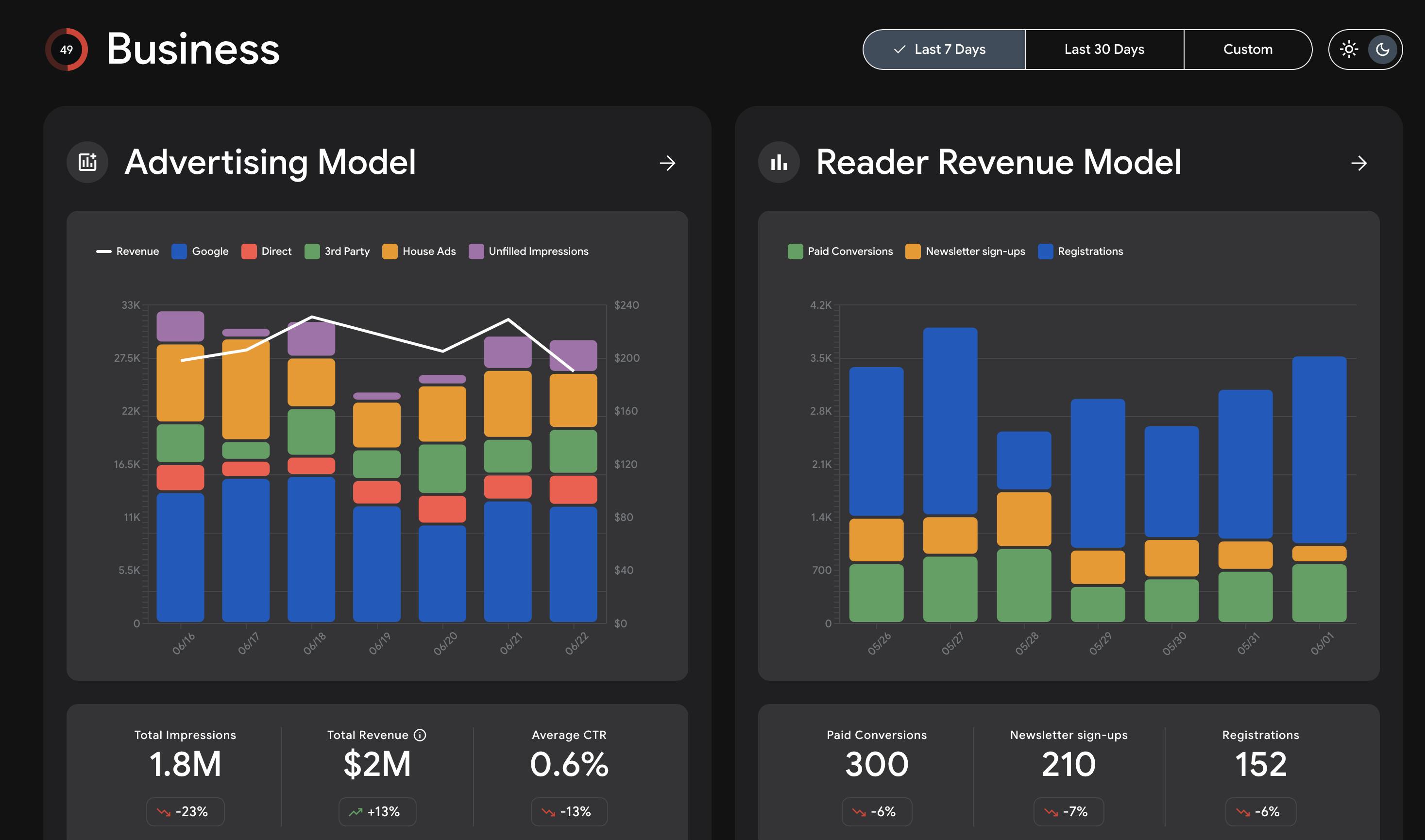Toggle House Ads series in legend
Screen dimensions: 1425x840
click(x=419, y=252)
